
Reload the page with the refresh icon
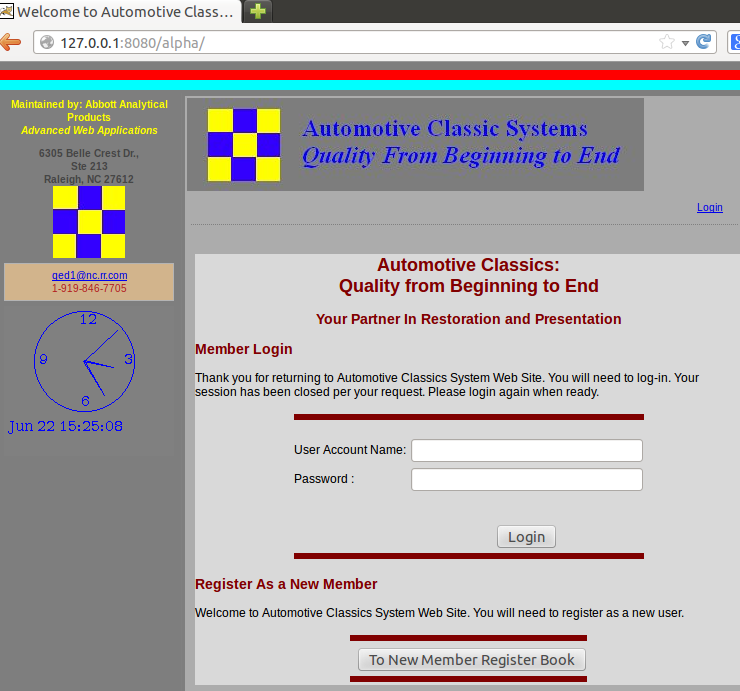point(704,43)
